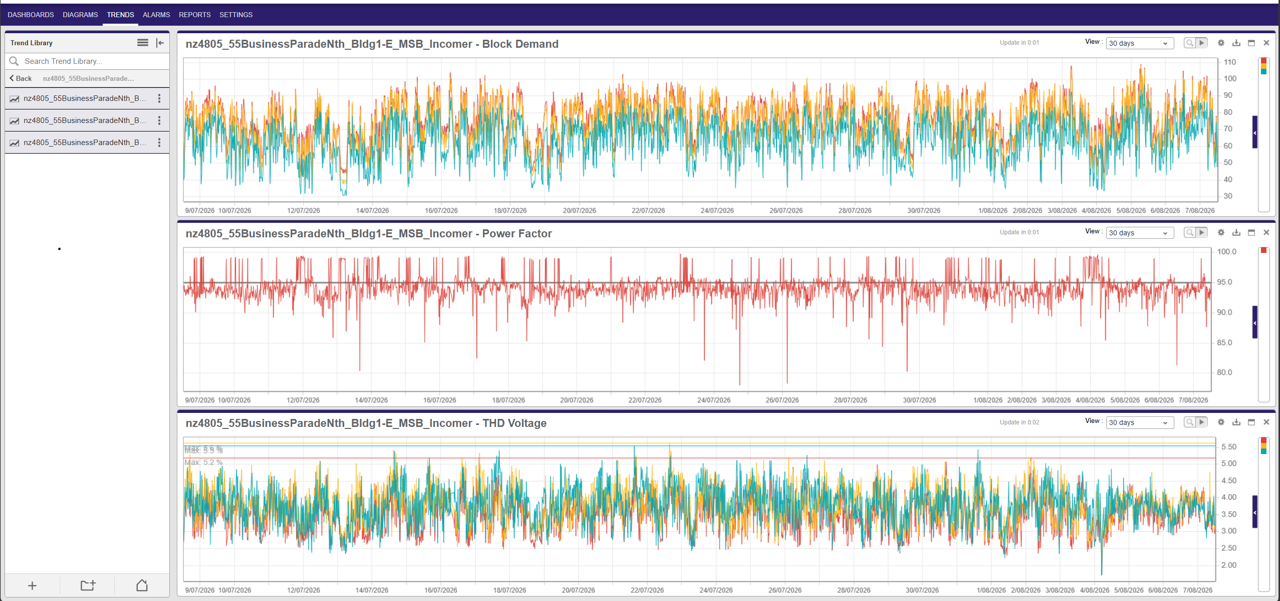This screenshot has height=601, width=1280.
Task: Activate zoom mode on THD Voltage trend
Action: (x=1189, y=422)
